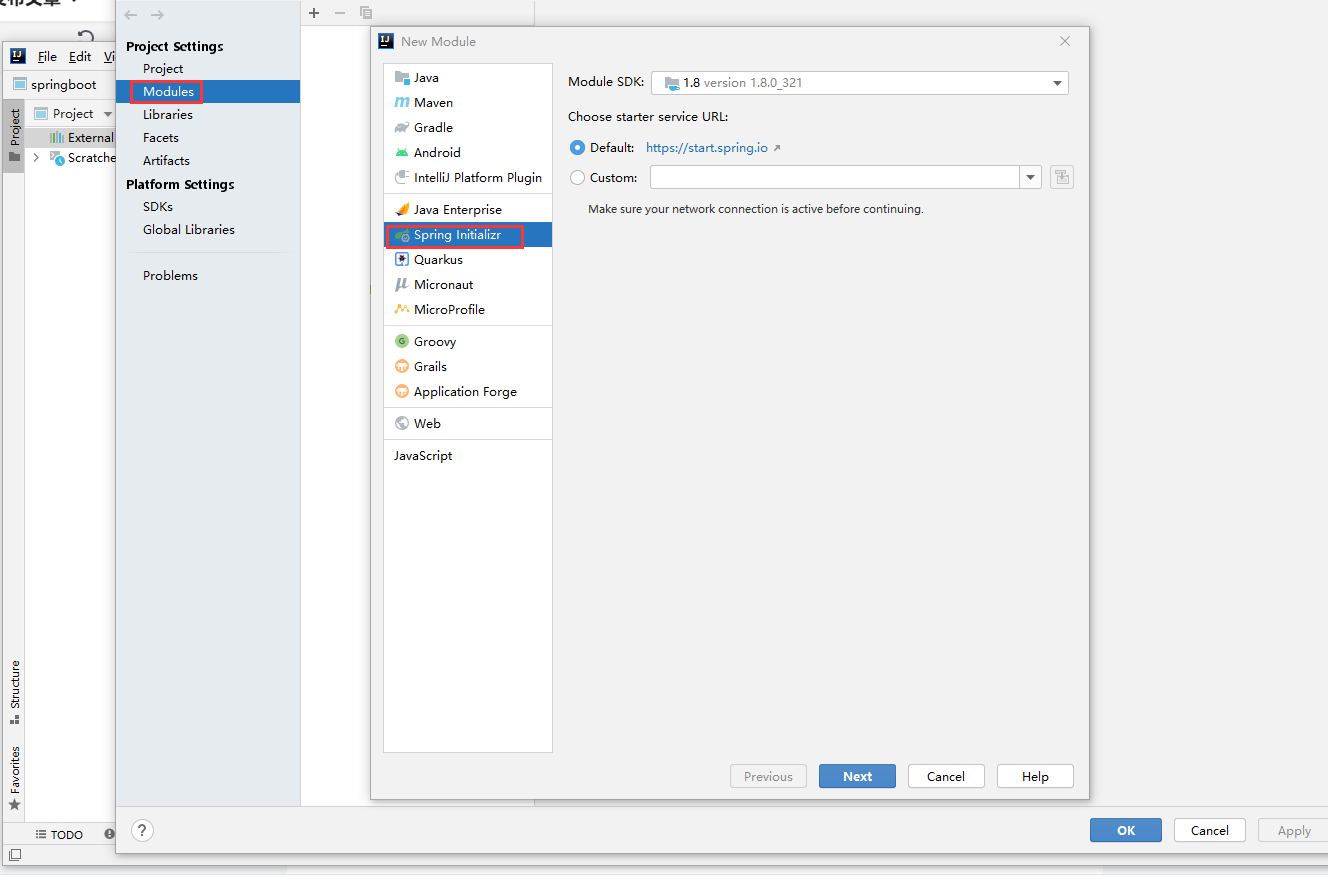Select the Java Enterprise module type
1328x884 pixels.
pyautogui.click(x=467, y=210)
